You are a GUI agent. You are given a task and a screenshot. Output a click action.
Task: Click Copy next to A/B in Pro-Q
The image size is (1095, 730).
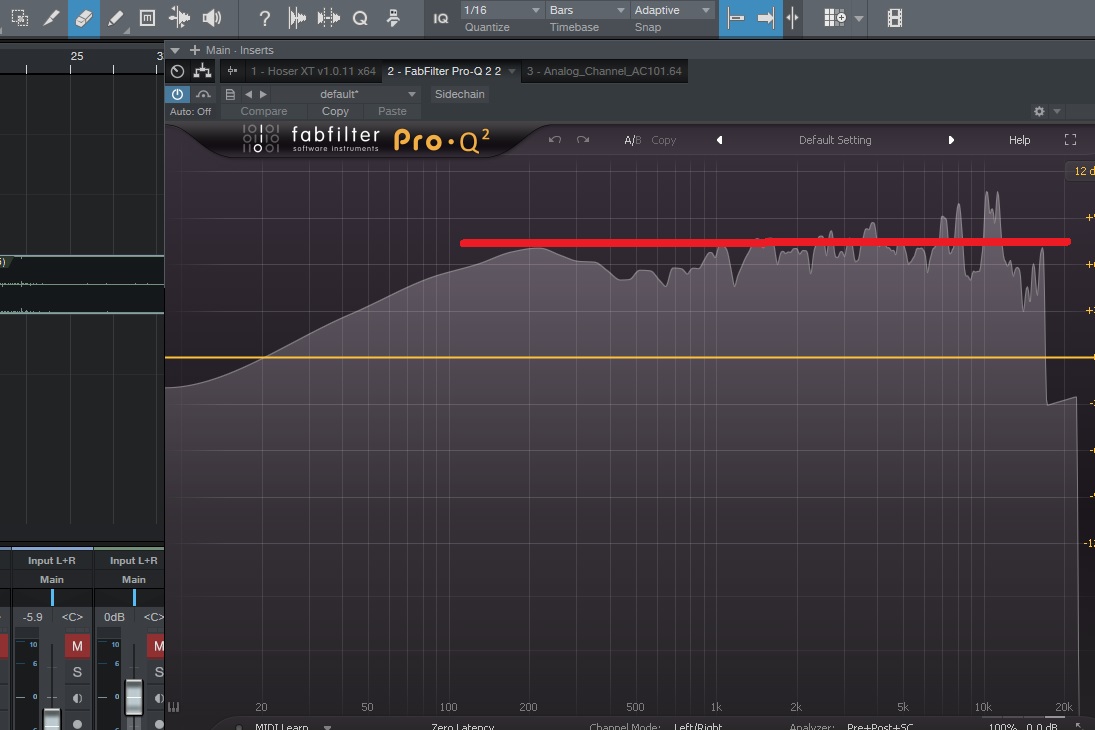click(x=663, y=140)
